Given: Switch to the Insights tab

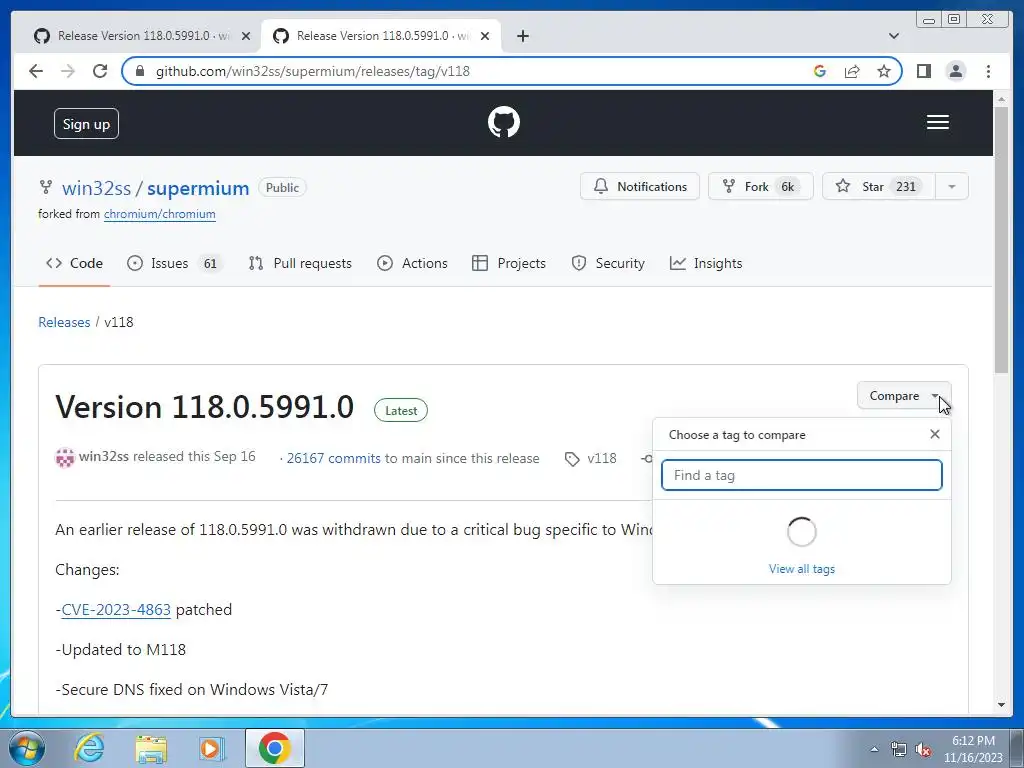Looking at the screenshot, I should [706, 263].
